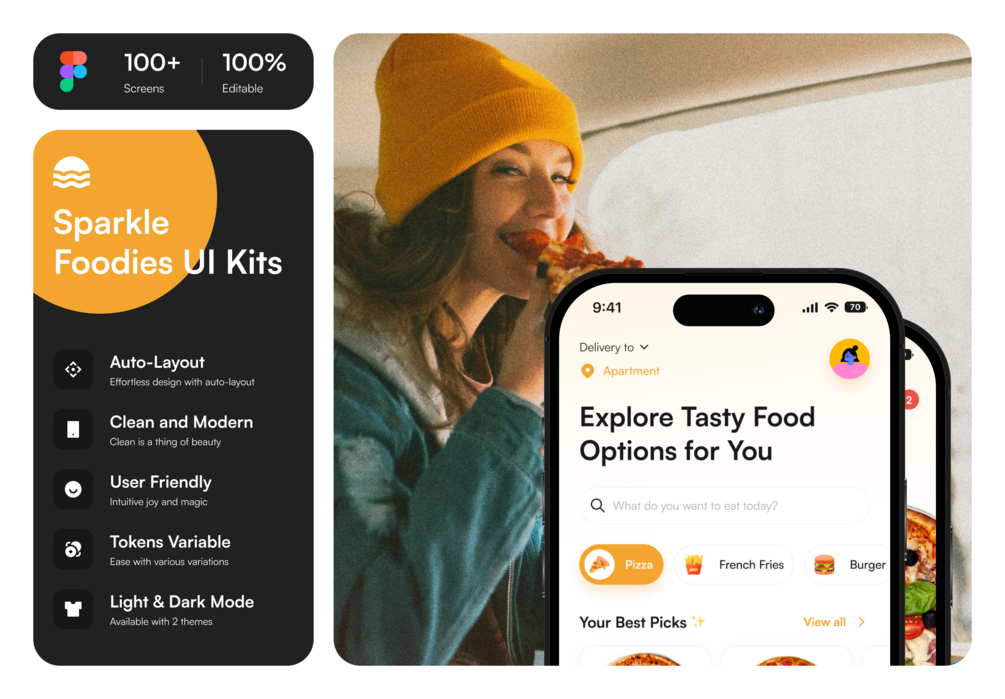1005x699 pixels.
Task: Open the user profile avatar
Action: tap(849, 359)
